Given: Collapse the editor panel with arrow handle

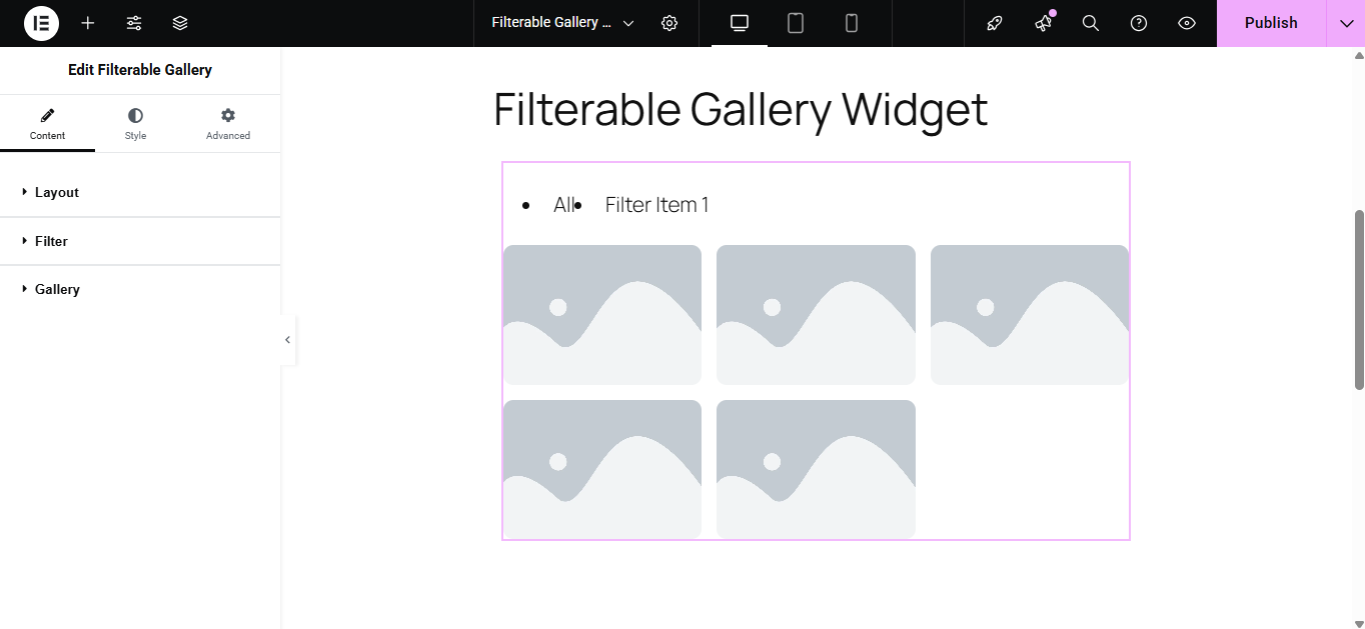Looking at the screenshot, I should point(288,340).
